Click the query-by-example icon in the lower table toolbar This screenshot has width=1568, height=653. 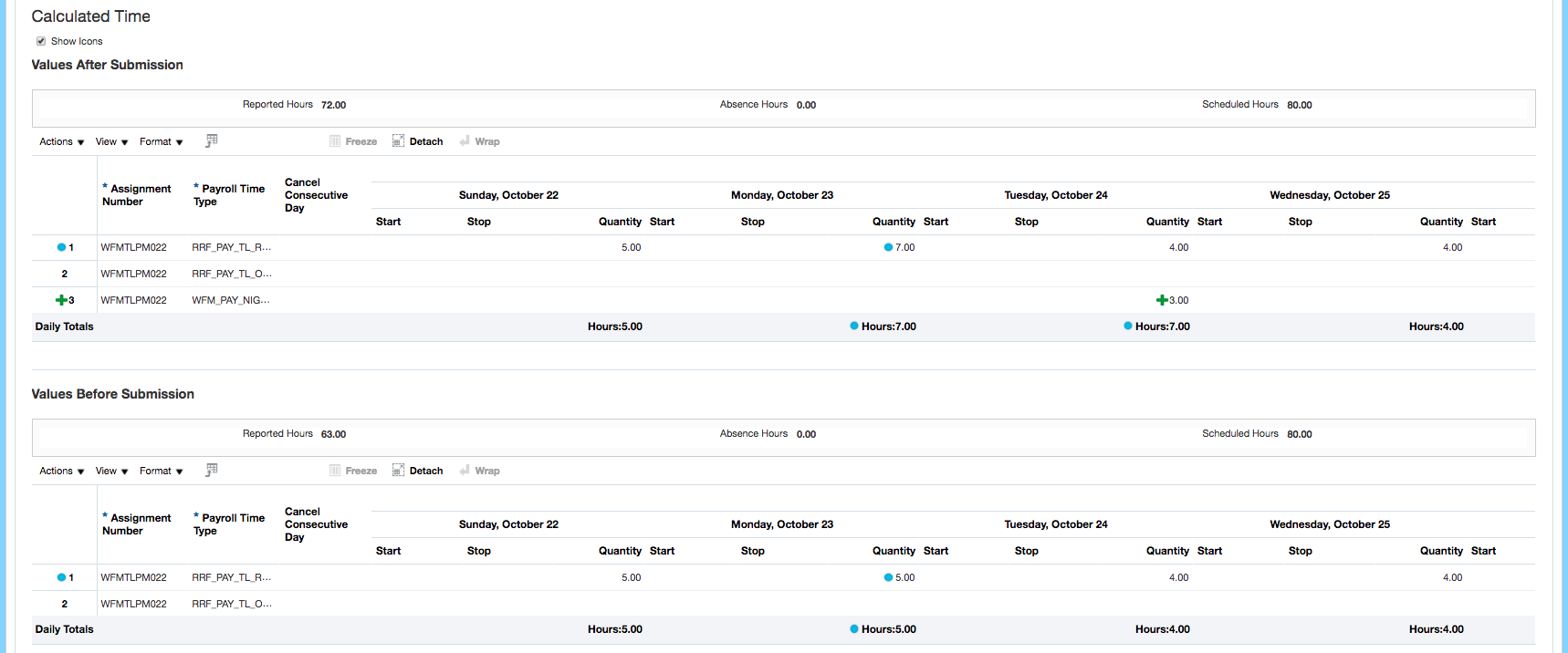pos(212,470)
